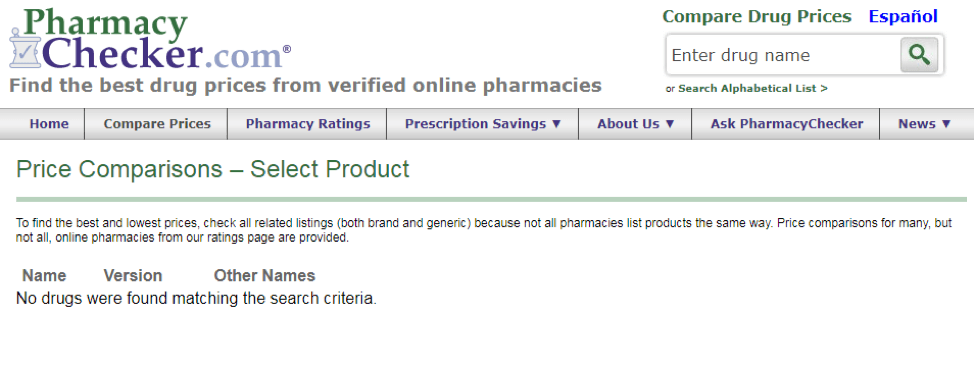
Task: Click the Name column header
Action: (44, 275)
